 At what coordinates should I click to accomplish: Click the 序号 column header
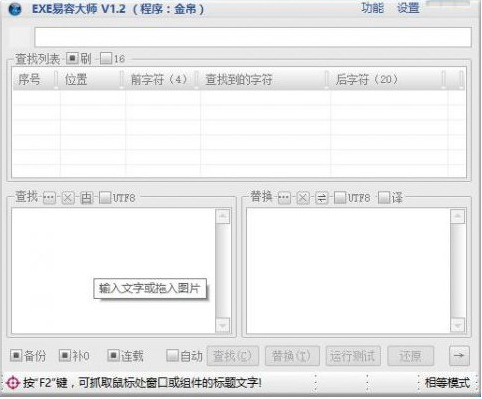pos(34,79)
